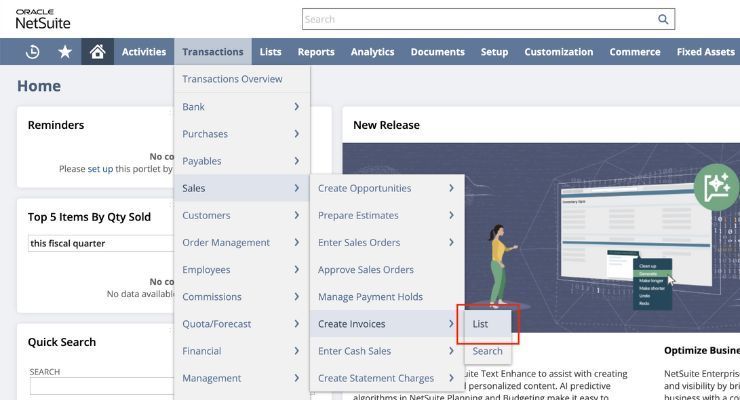Open the Activities menu

point(144,52)
